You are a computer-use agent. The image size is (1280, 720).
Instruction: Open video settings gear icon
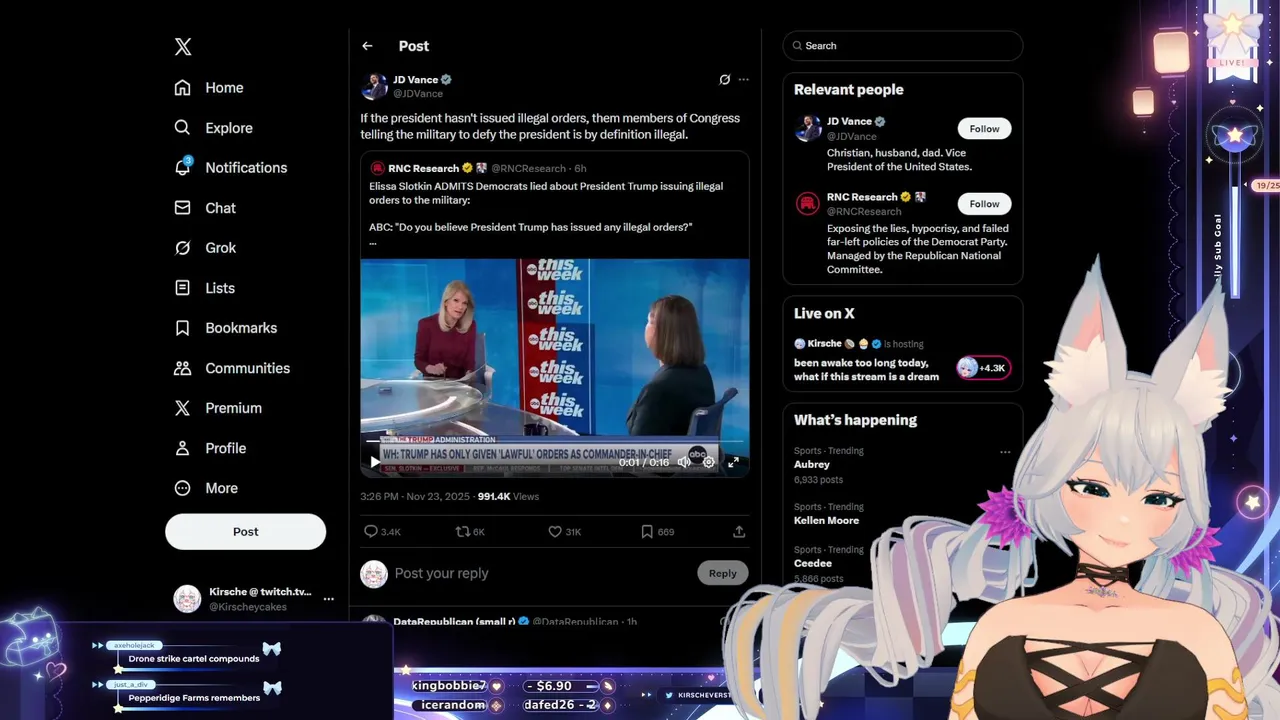pyautogui.click(x=709, y=462)
